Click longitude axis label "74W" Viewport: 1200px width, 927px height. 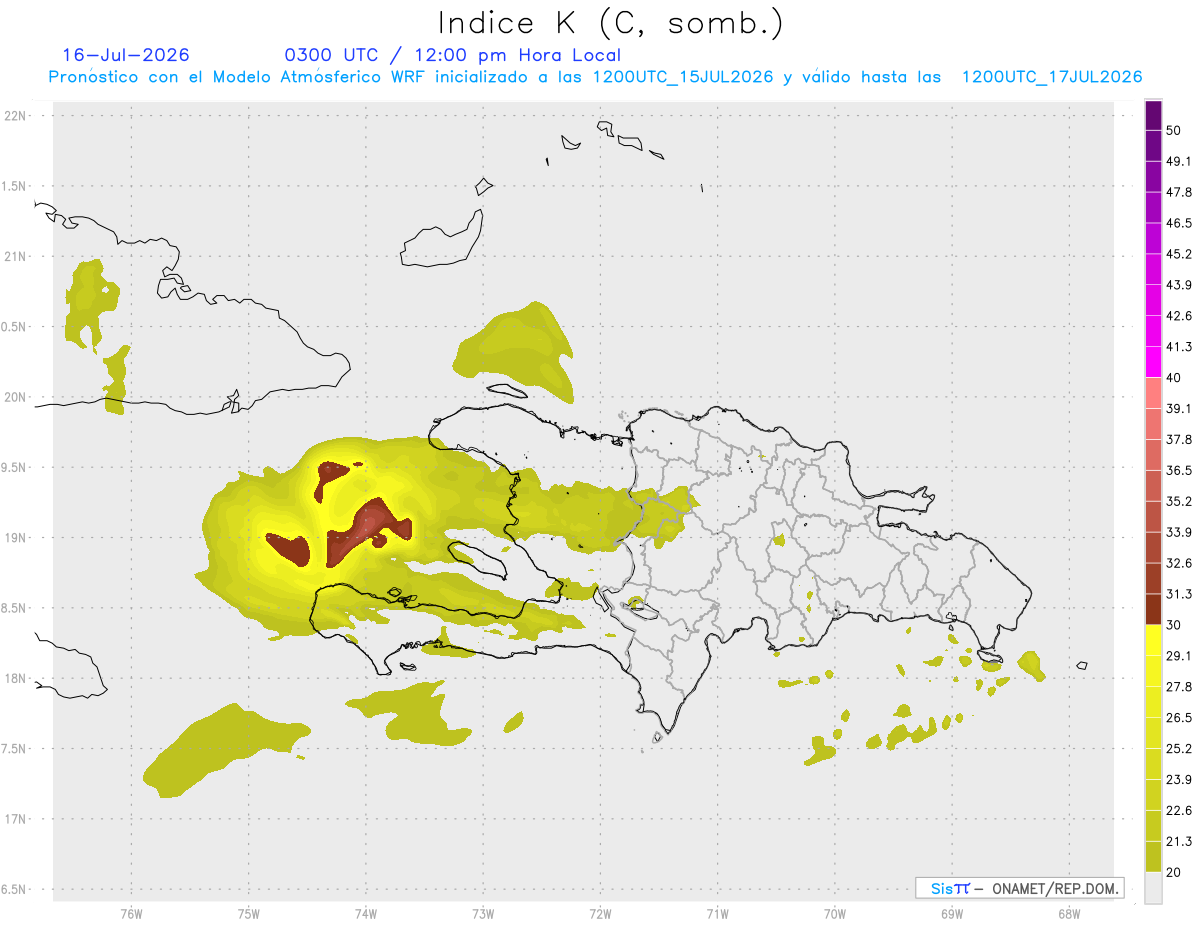click(x=366, y=914)
